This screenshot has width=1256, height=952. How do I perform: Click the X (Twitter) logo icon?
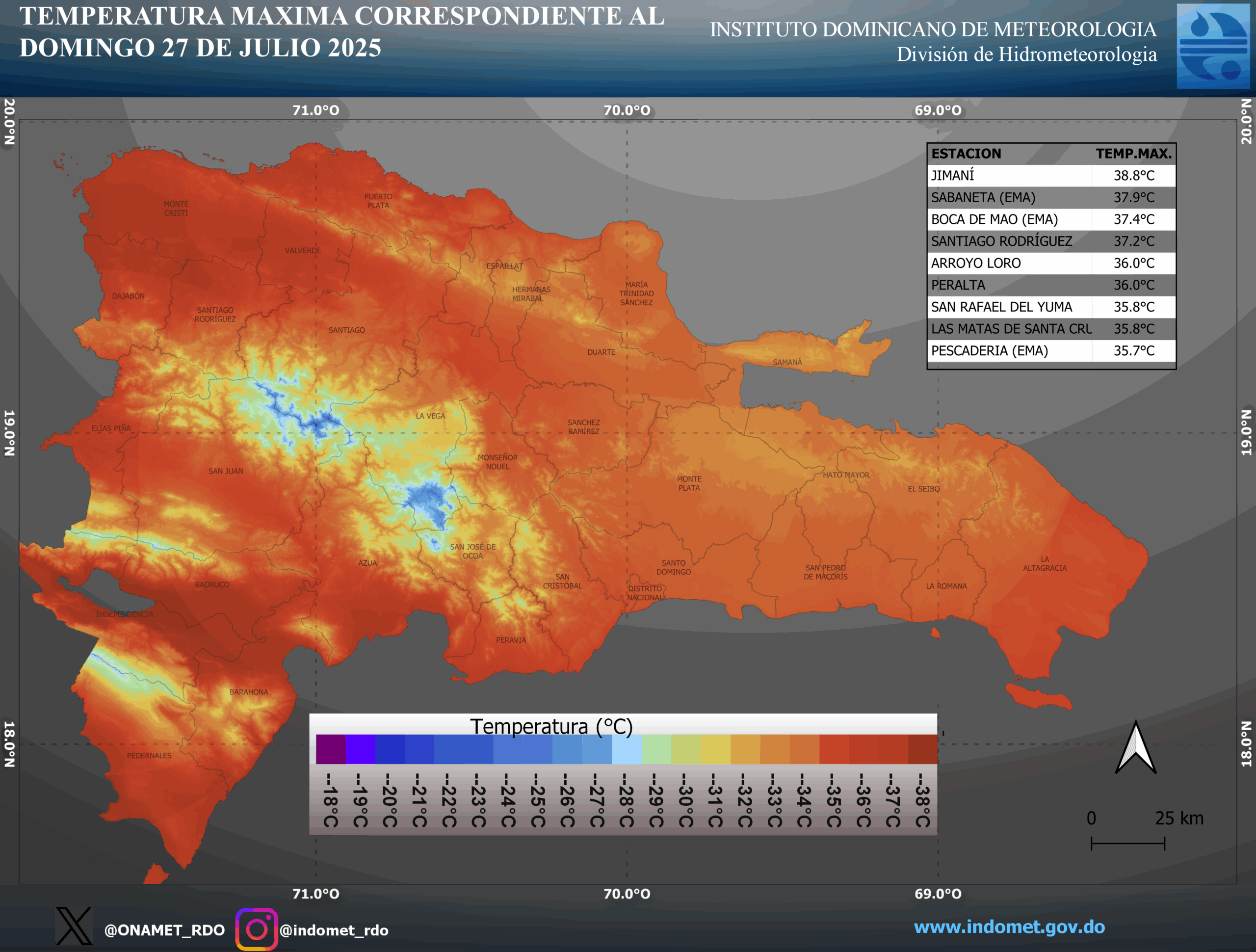(x=74, y=926)
